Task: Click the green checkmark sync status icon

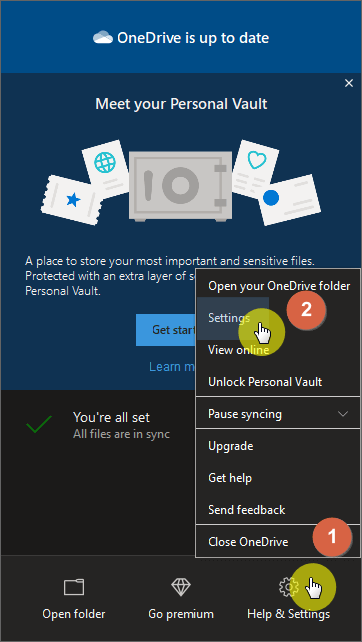Action: pyautogui.click(x=39, y=425)
